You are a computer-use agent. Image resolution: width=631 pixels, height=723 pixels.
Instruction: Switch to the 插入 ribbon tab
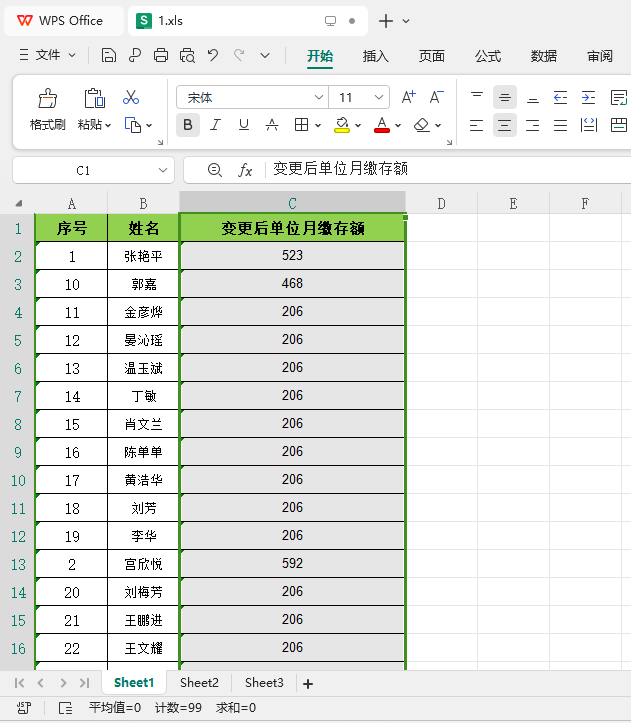[x=375, y=56]
